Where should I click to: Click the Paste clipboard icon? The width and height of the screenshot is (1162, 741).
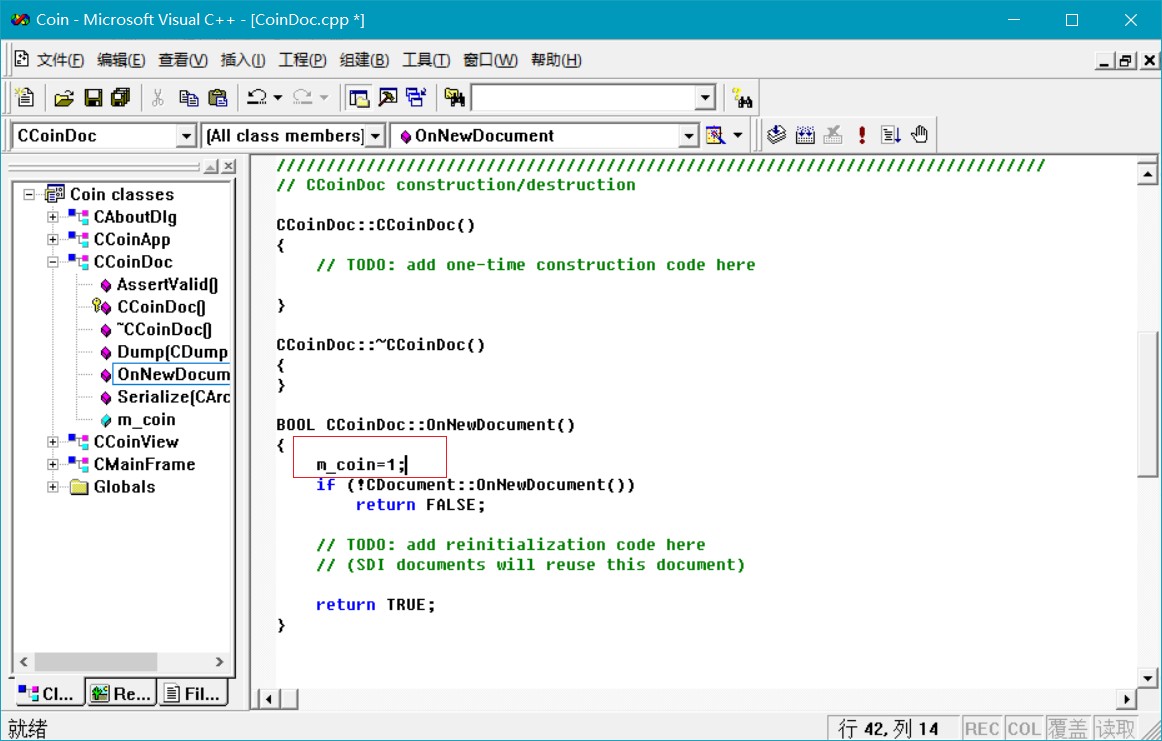[x=217, y=98]
